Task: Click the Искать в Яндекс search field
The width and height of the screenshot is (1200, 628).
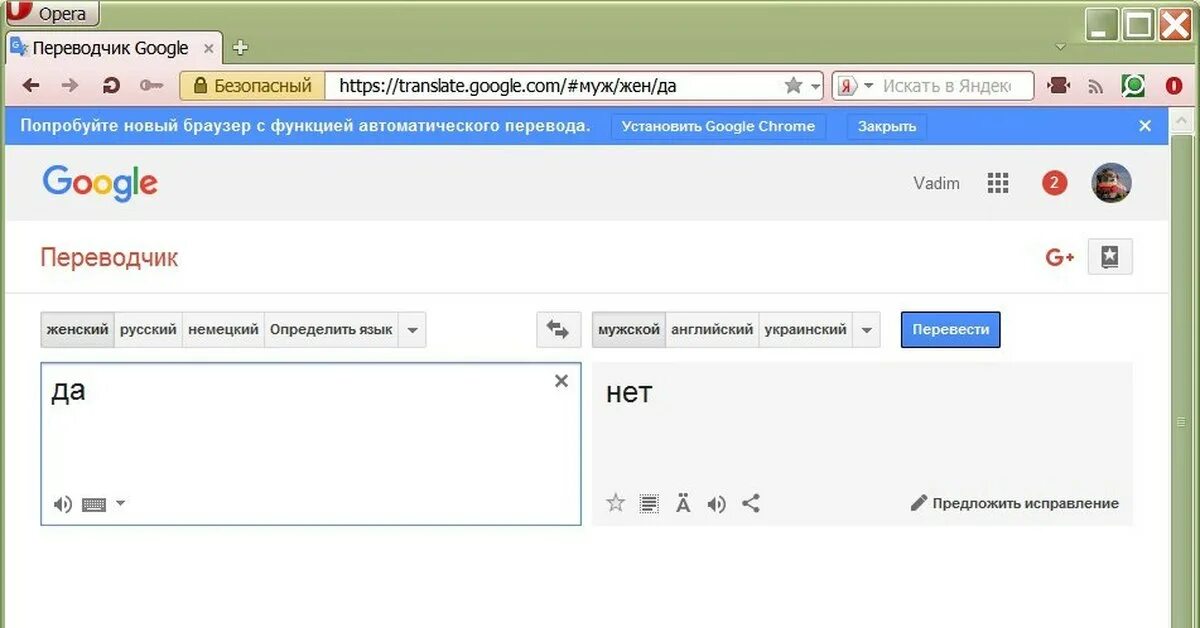Action: click(945, 86)
